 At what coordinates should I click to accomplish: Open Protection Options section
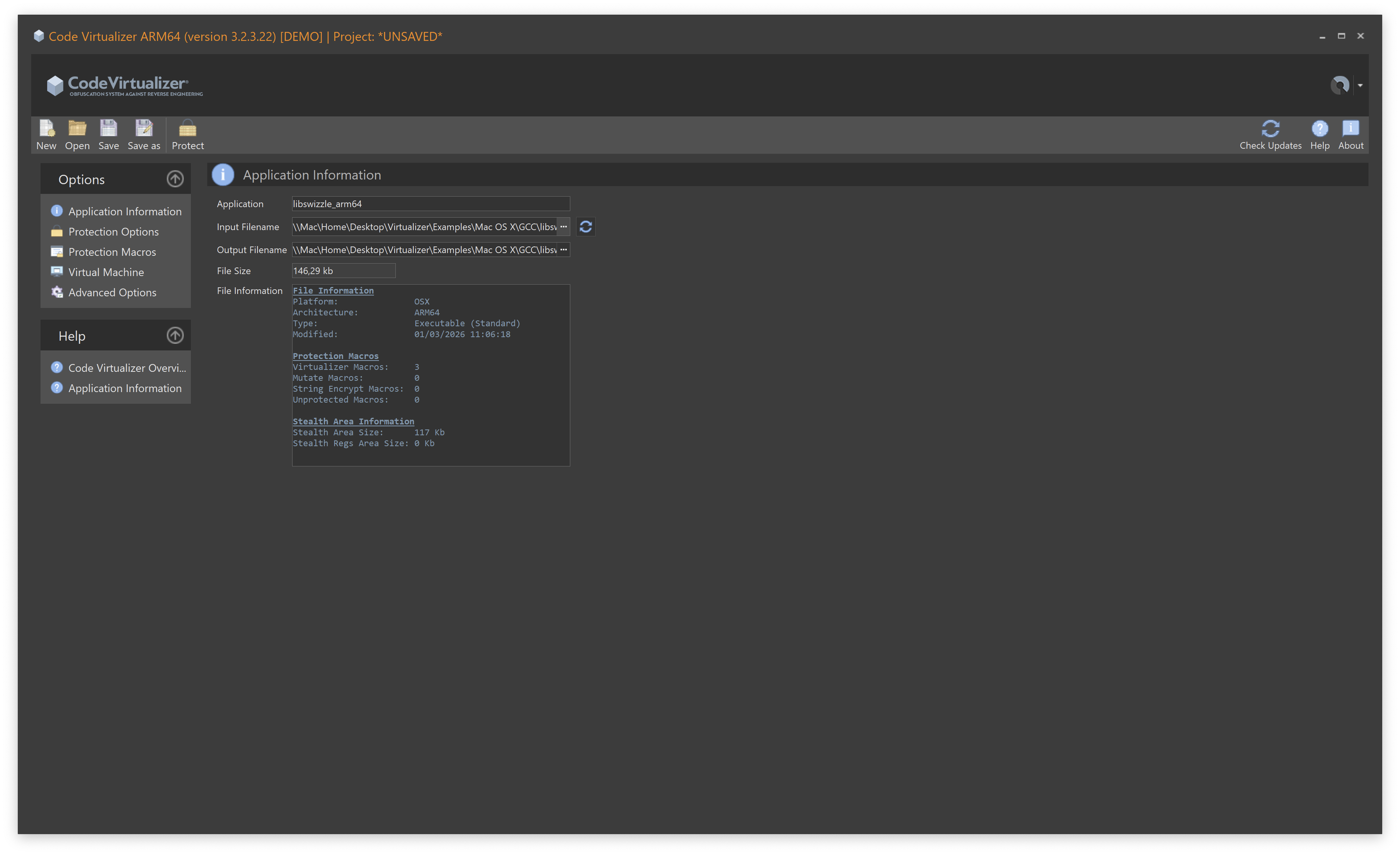click(x=105, y=232)
